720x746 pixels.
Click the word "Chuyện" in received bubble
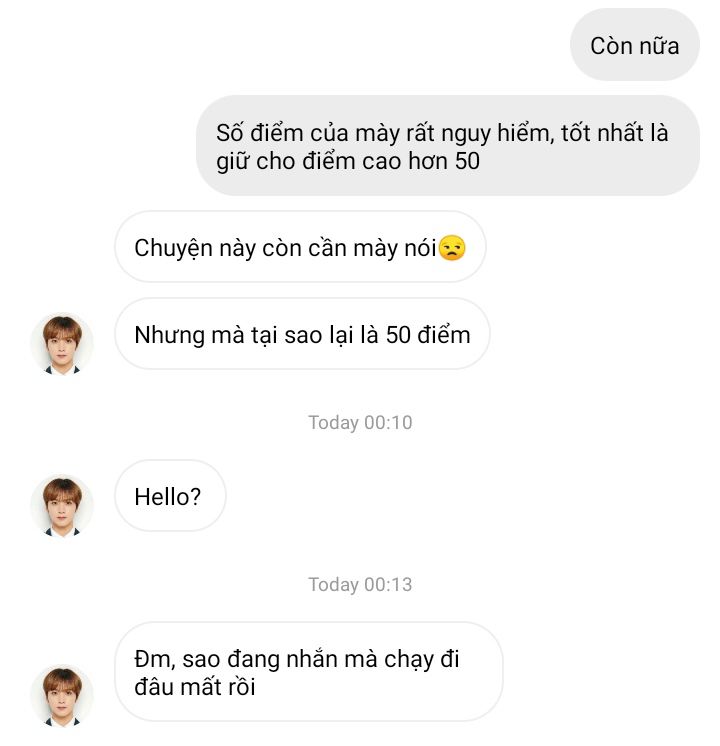(x=174, y=248)
